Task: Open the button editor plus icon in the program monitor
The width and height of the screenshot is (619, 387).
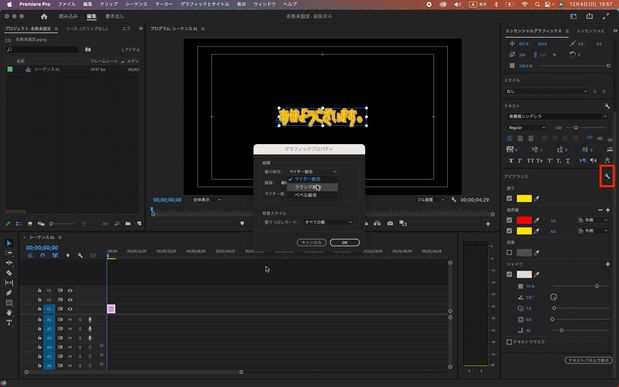Action: [488, 224]
